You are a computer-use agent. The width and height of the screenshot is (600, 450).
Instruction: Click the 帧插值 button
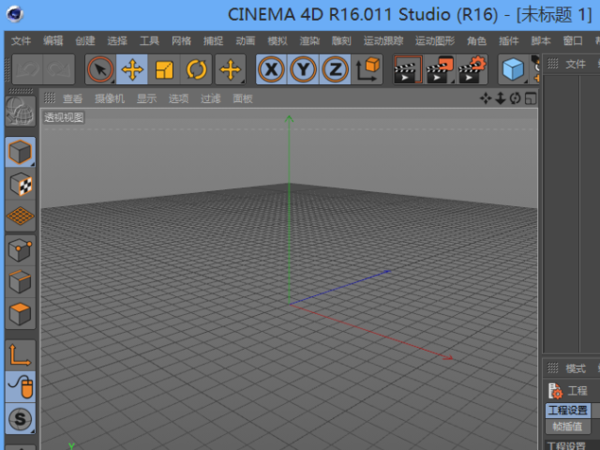[x=567, y=426]
